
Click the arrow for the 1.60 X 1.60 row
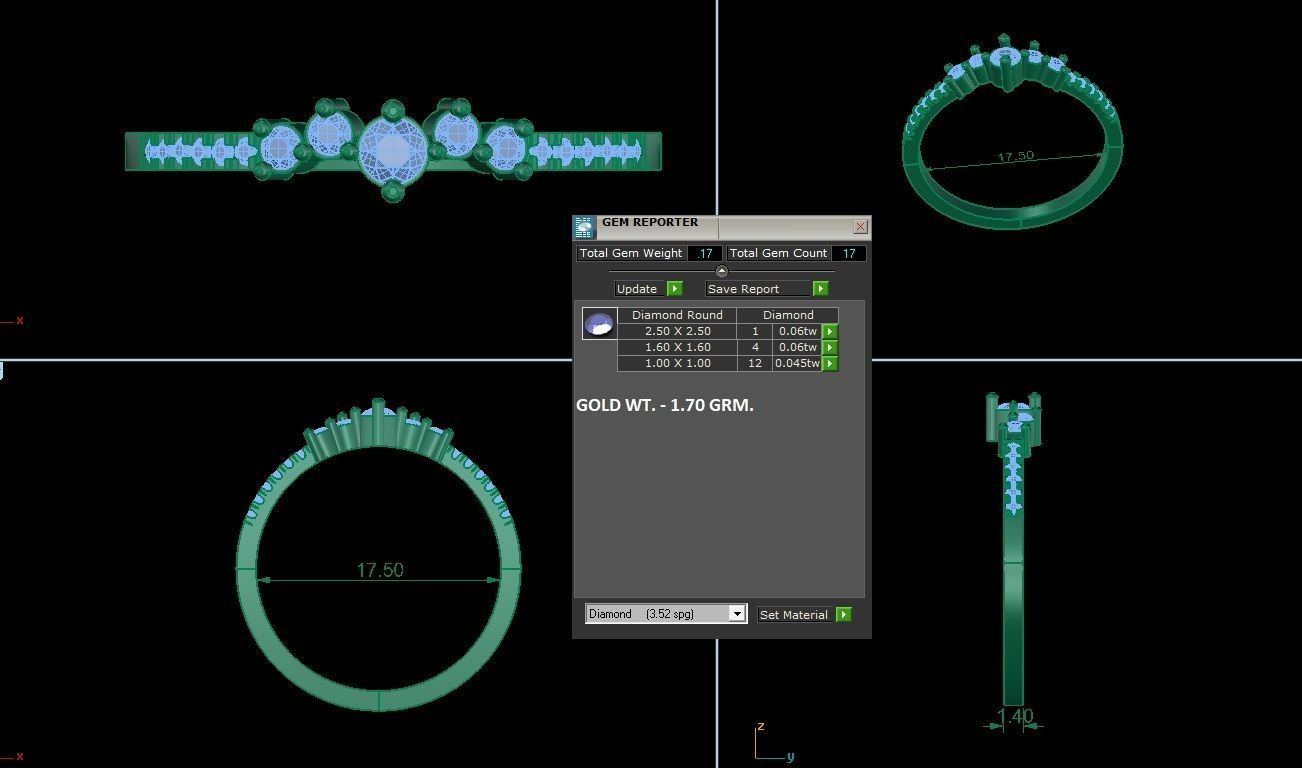pyautogui.click(x=830, y=347)
